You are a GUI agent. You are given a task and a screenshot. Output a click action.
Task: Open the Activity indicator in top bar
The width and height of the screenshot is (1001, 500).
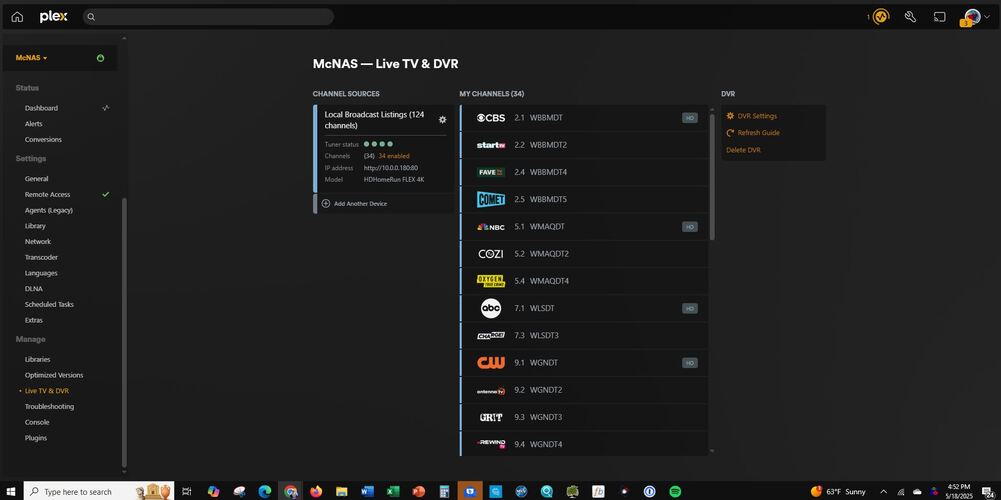point(881,17)
